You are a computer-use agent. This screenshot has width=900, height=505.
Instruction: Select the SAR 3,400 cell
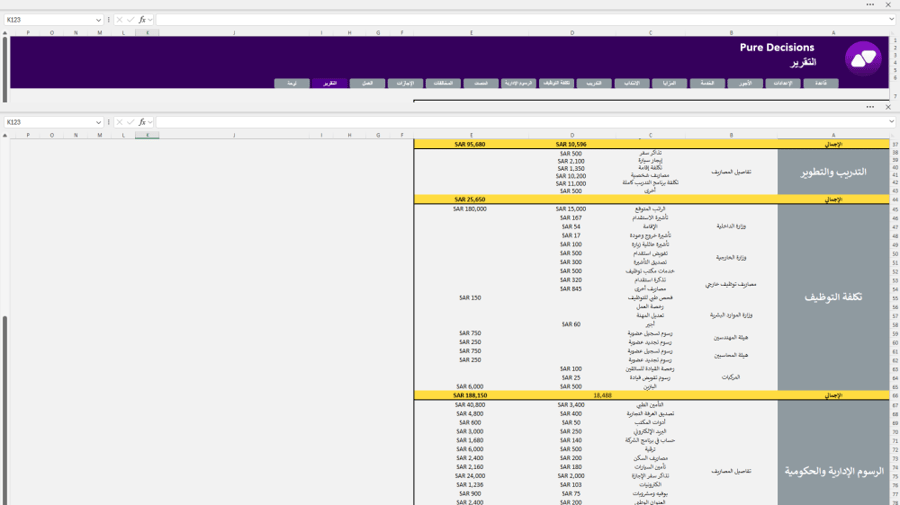[x=571, y=405]
